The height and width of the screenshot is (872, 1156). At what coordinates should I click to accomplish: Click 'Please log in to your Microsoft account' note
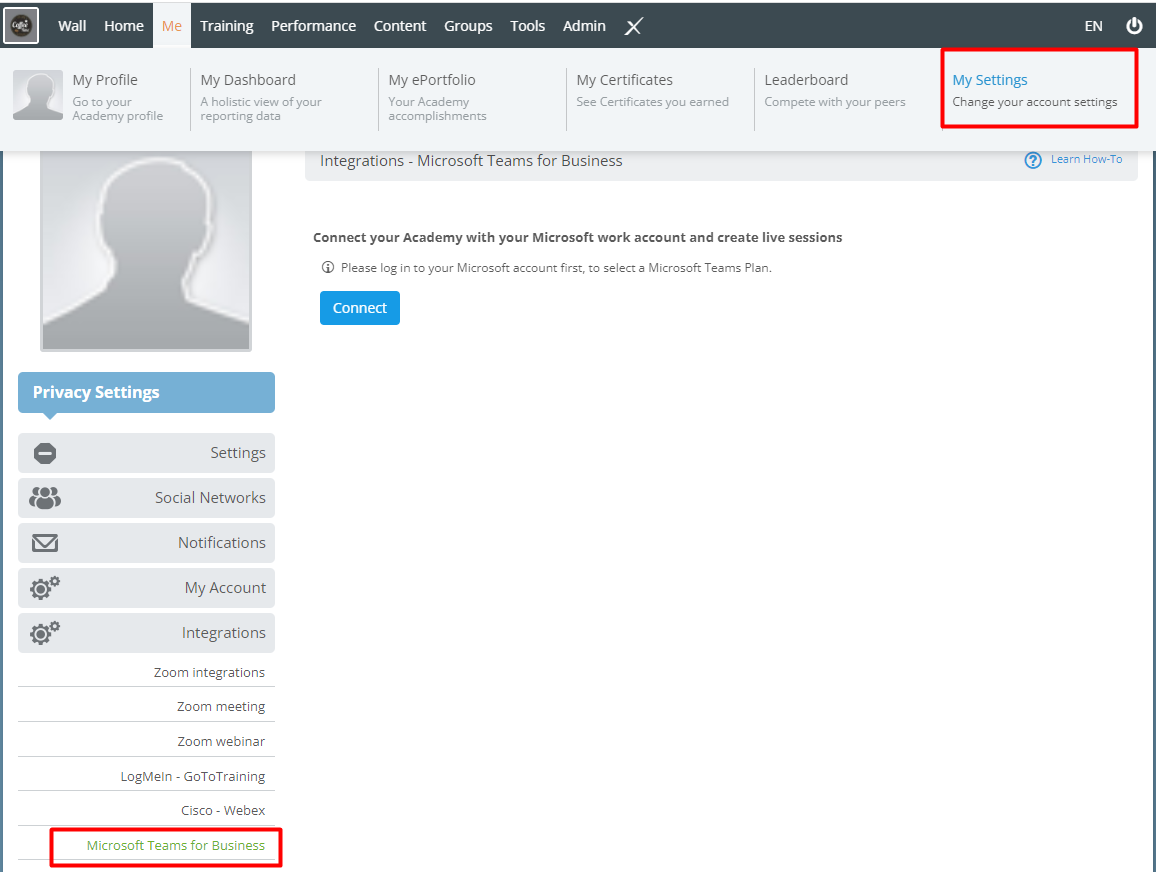pos(556,268)
